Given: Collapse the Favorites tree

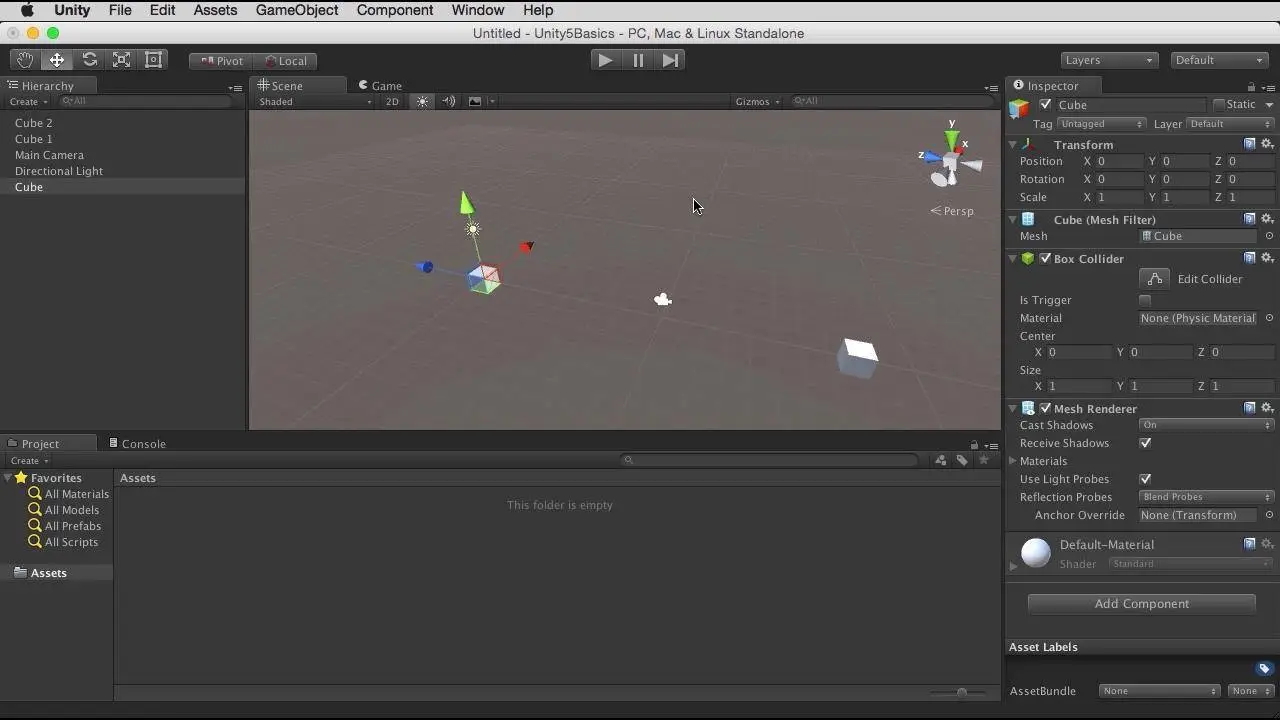Looking at the screenshot, I should 8,478.
